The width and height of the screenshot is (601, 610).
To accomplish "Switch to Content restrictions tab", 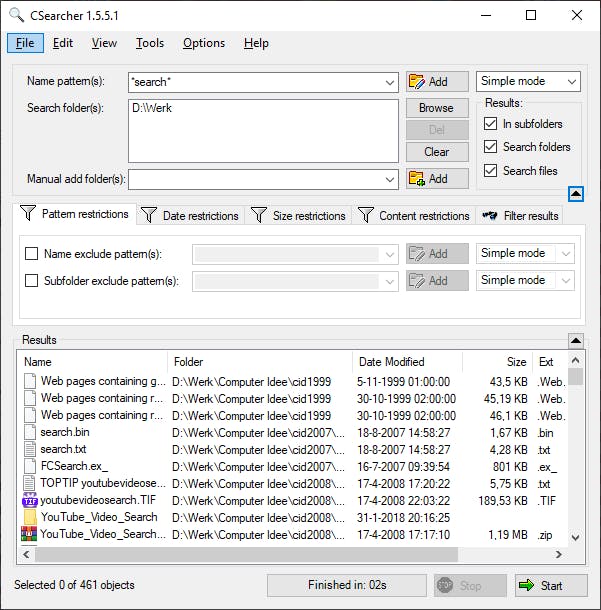I will (x=414, y=216).
